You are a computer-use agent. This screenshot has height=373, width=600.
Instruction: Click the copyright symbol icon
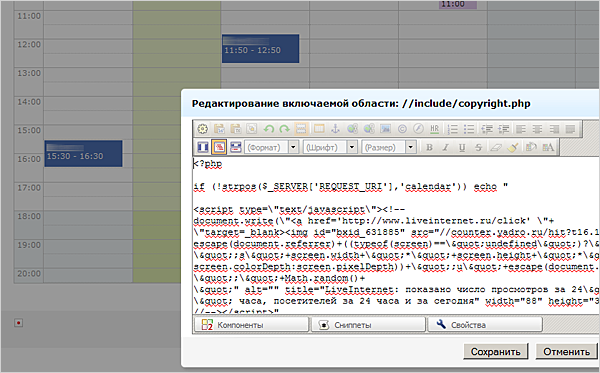pyautogui.click(x=402, y=129)
